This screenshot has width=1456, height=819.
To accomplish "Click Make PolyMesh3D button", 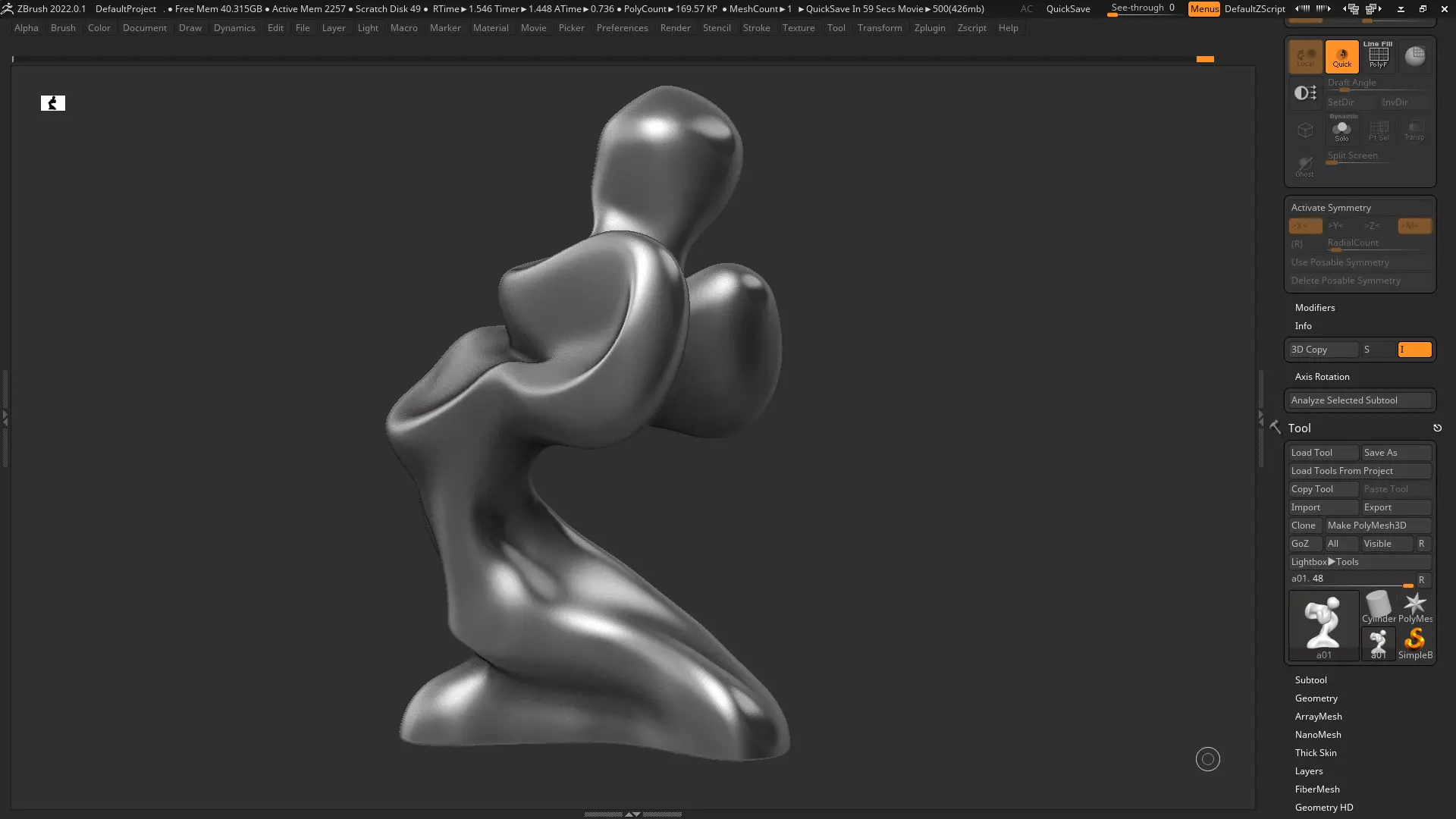I will point(1378,526).
